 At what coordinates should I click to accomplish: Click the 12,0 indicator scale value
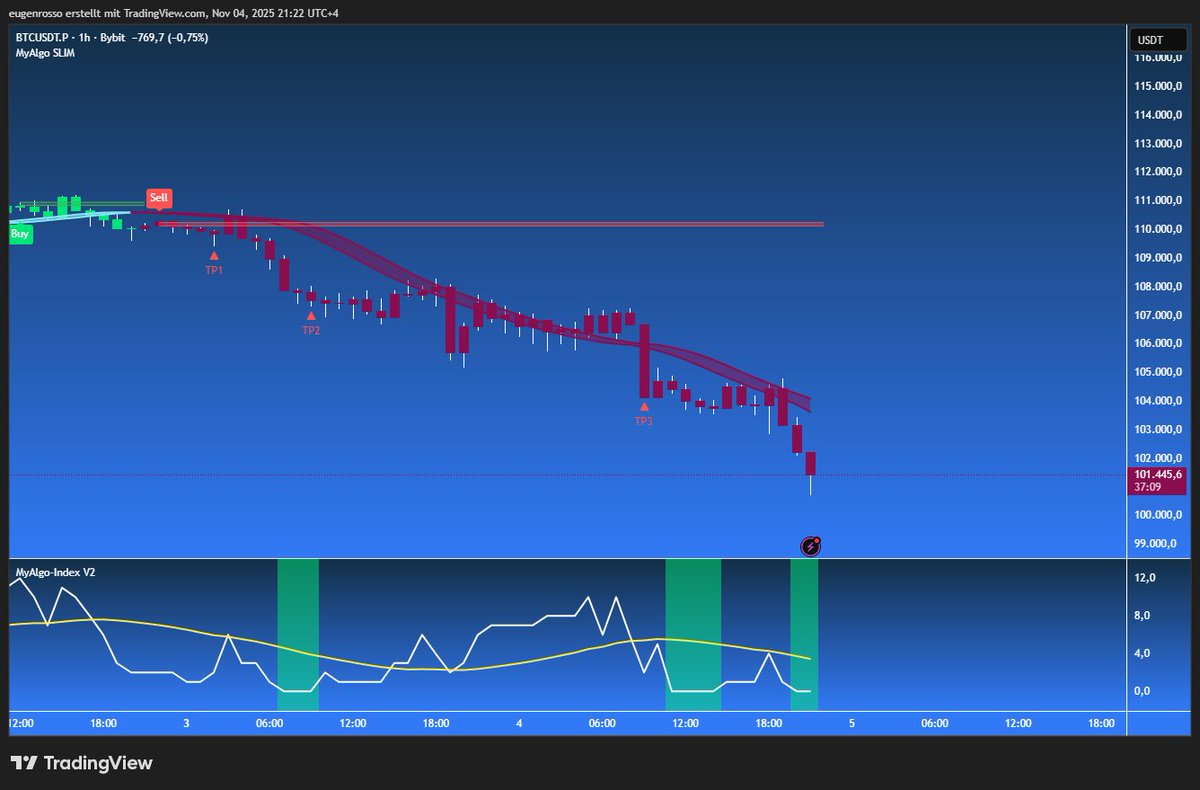tap(1145, 577)
